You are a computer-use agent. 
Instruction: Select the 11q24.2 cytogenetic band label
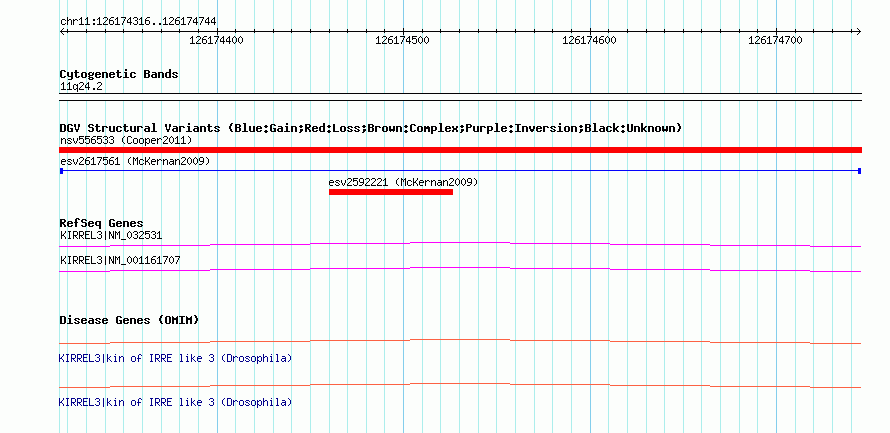pyautogui.click(x=81, y=87)
